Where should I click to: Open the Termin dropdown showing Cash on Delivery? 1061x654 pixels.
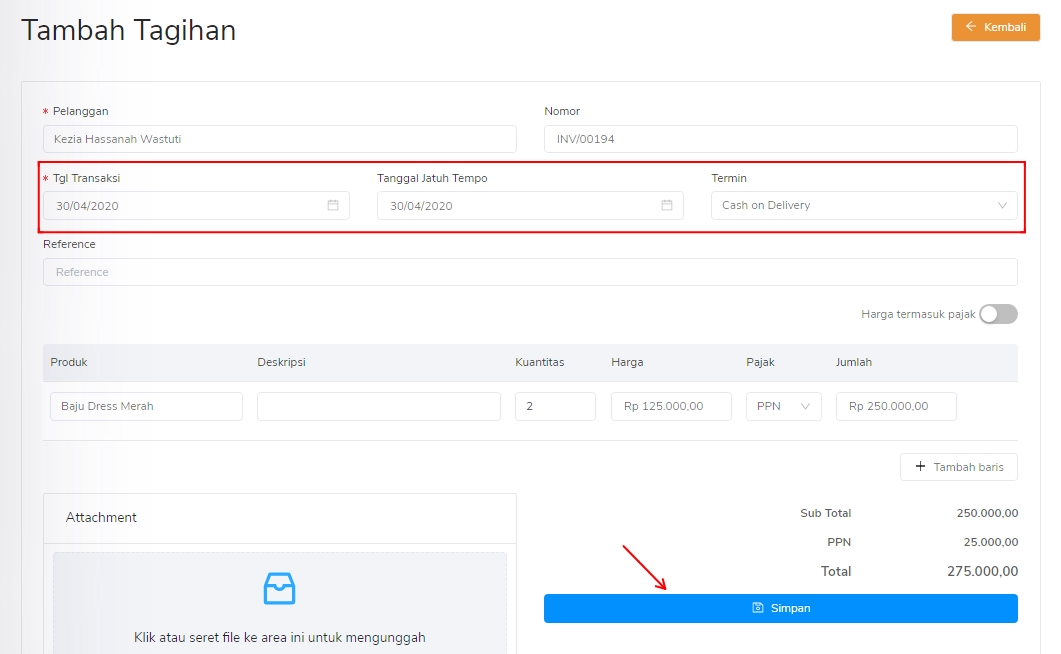click(x=864, y=205)
